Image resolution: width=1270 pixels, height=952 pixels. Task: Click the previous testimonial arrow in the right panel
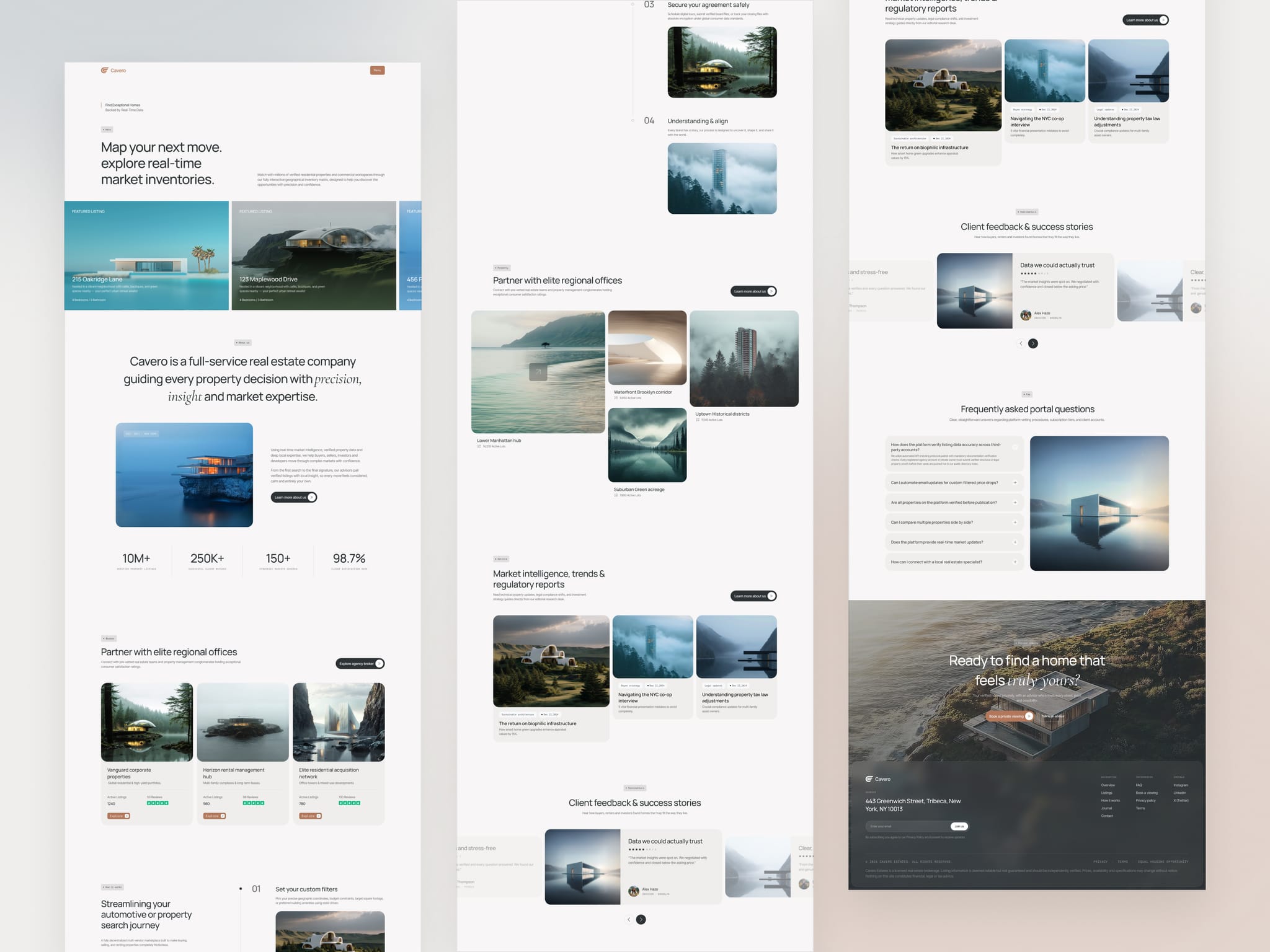[1021, 343]
